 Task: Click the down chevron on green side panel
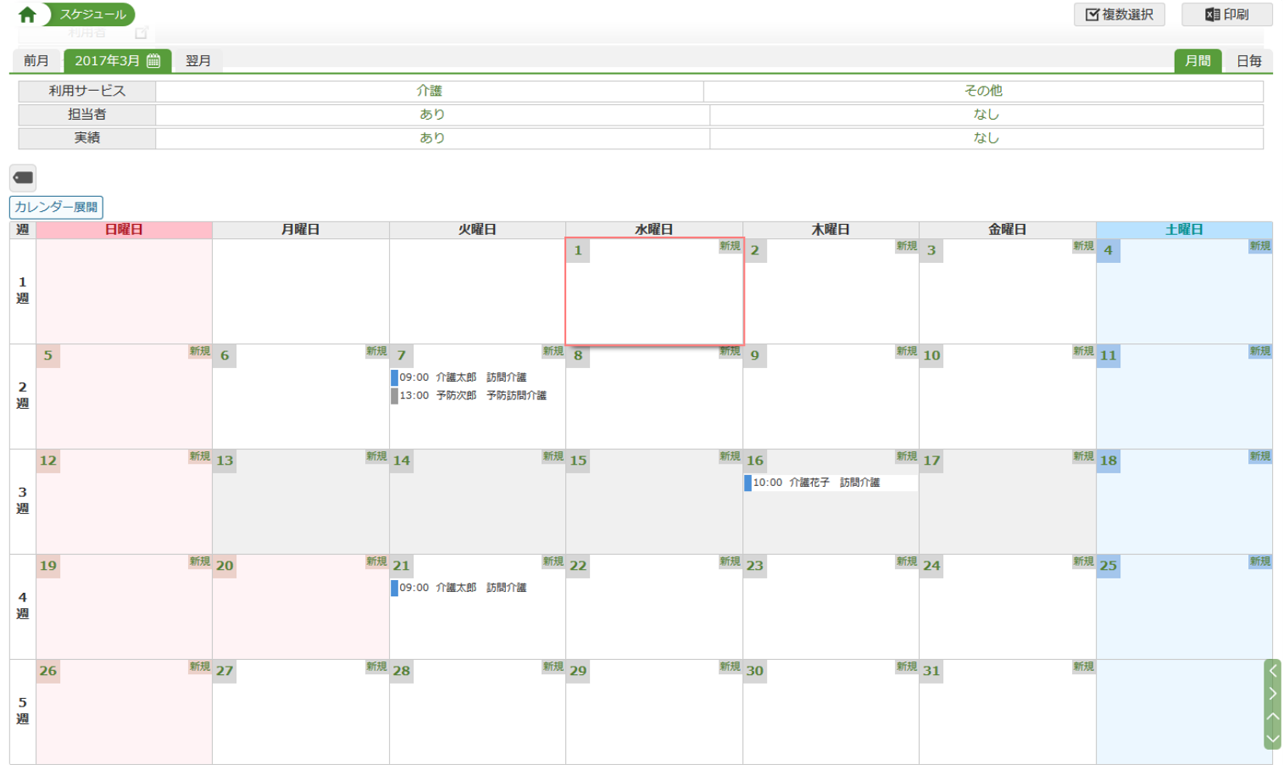tap(1272, 739)
